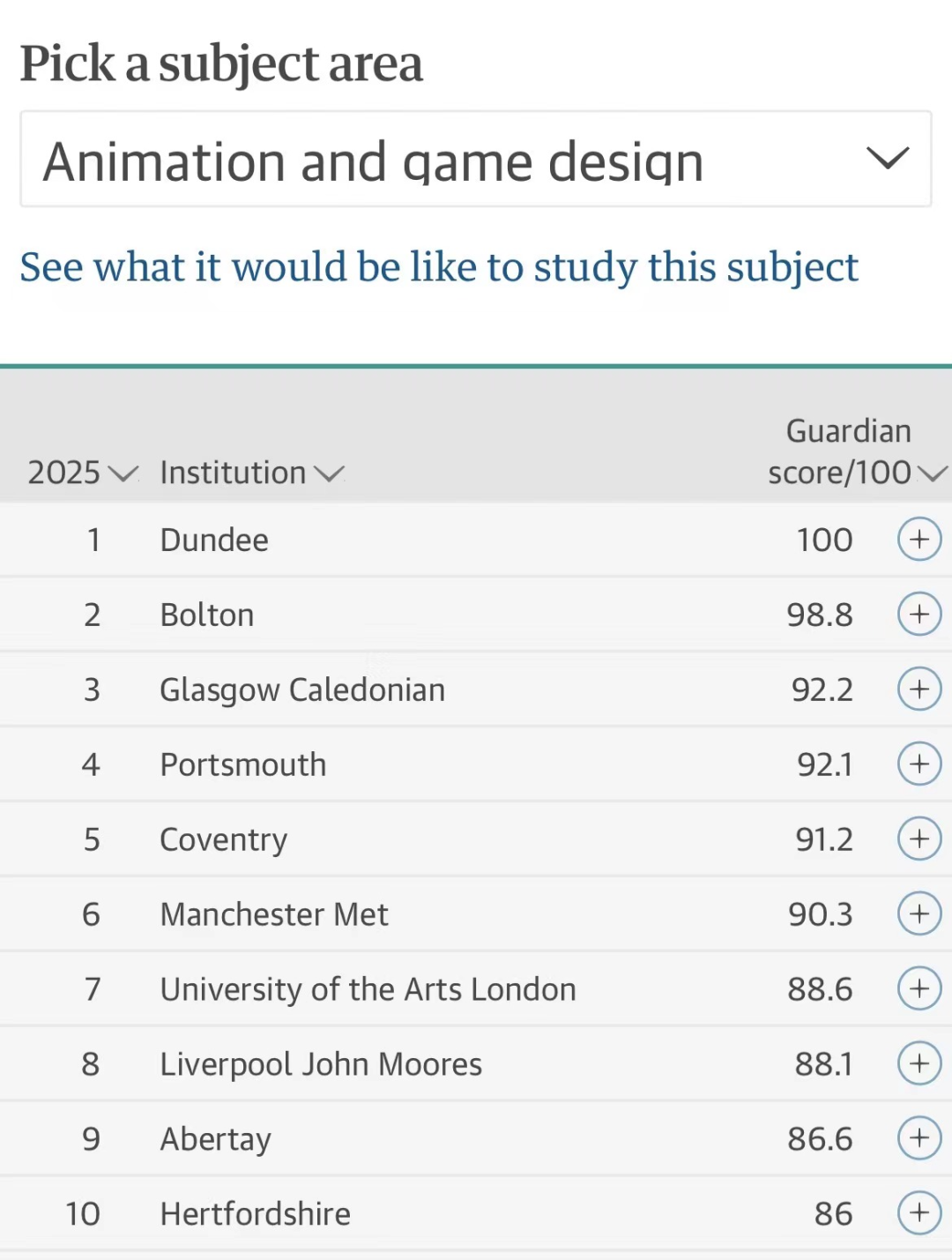Select the Dundee institution name
This screenshot has height=1260, width=952.
pos(214,540)
